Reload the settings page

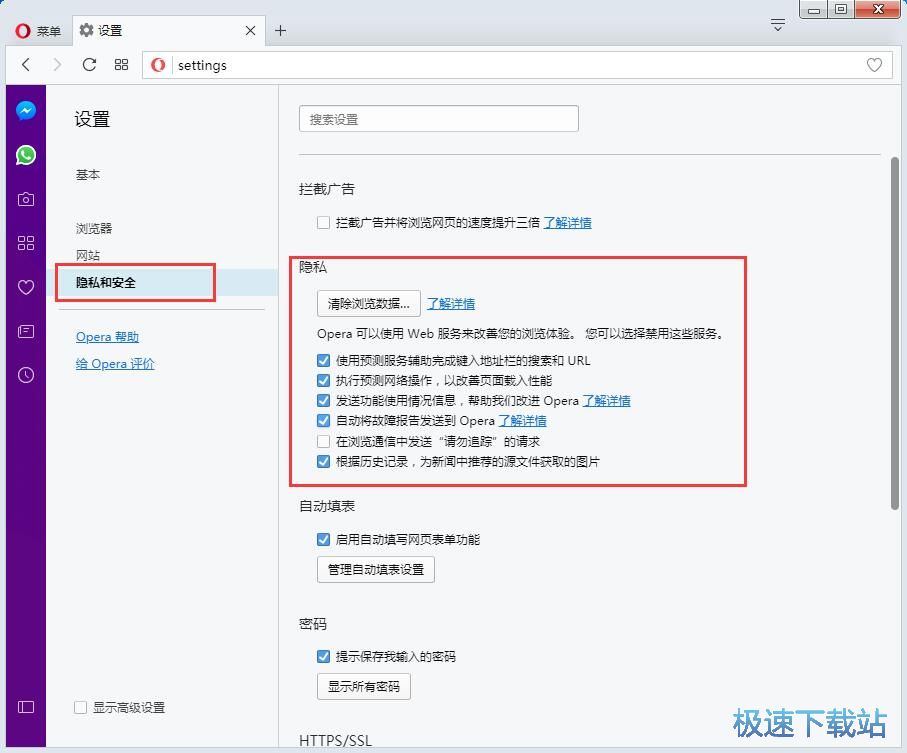click(x=89, y=64)
